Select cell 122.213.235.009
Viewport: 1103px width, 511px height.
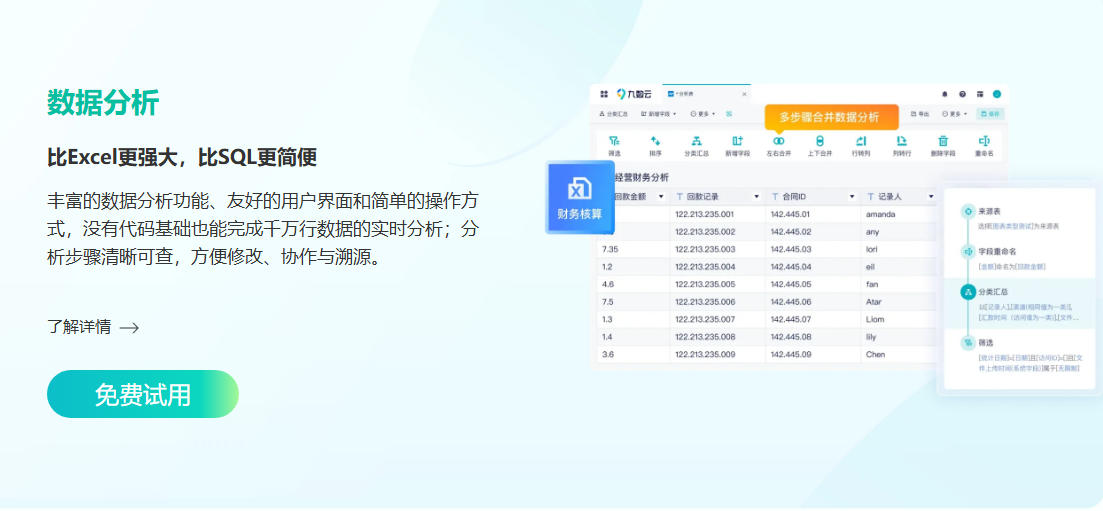pyautogui.click(x=718, y=354)
